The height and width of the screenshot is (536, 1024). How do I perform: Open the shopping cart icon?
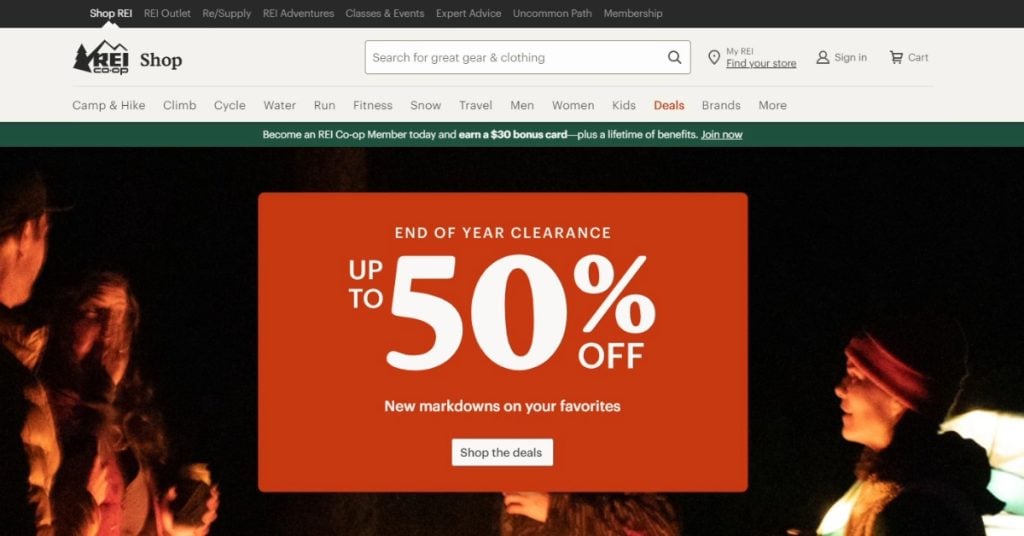pyautogui.click(x=896, y=57)
